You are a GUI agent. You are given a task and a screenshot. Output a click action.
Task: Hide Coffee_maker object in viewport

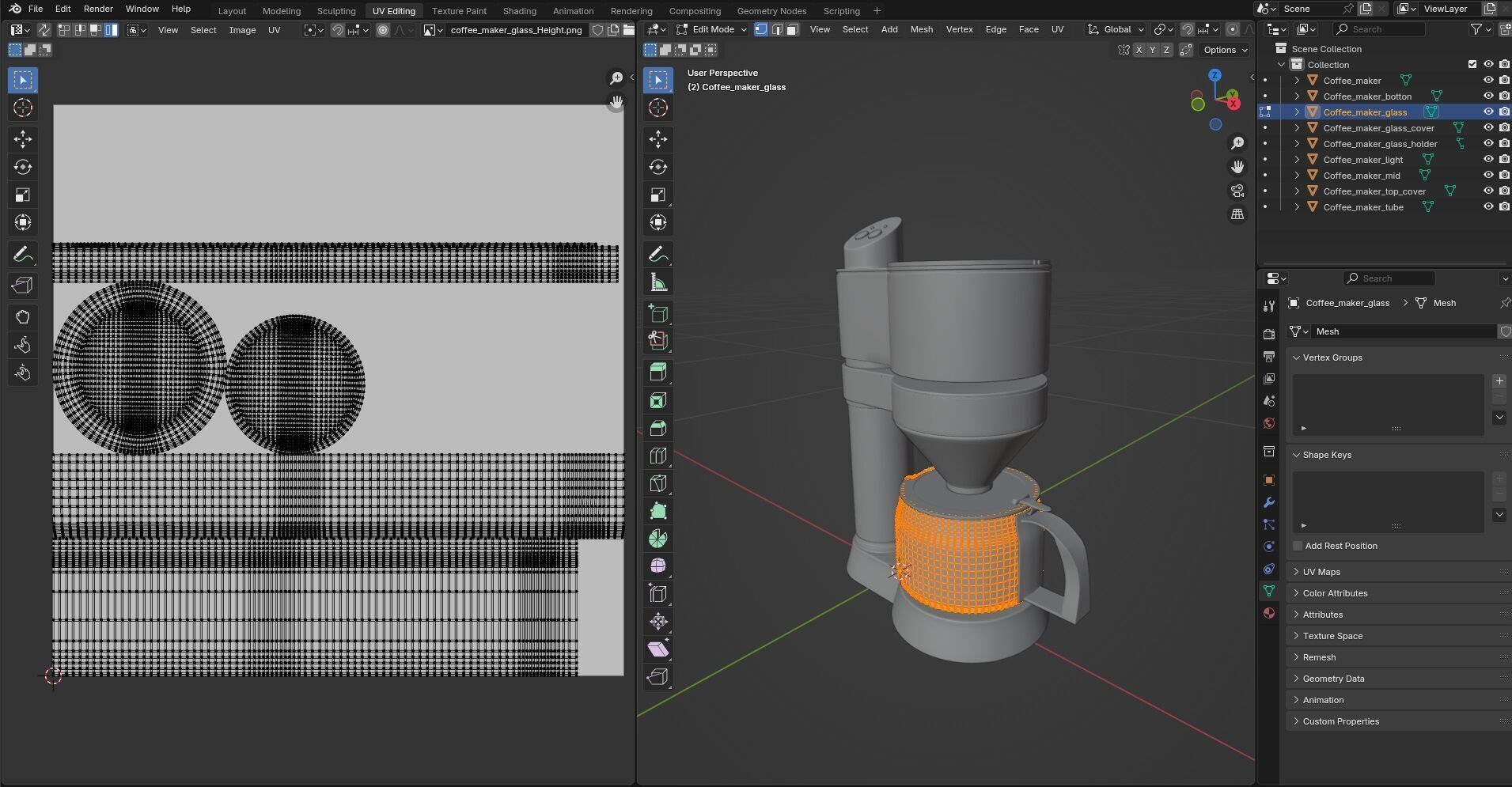click(1488, 81)
